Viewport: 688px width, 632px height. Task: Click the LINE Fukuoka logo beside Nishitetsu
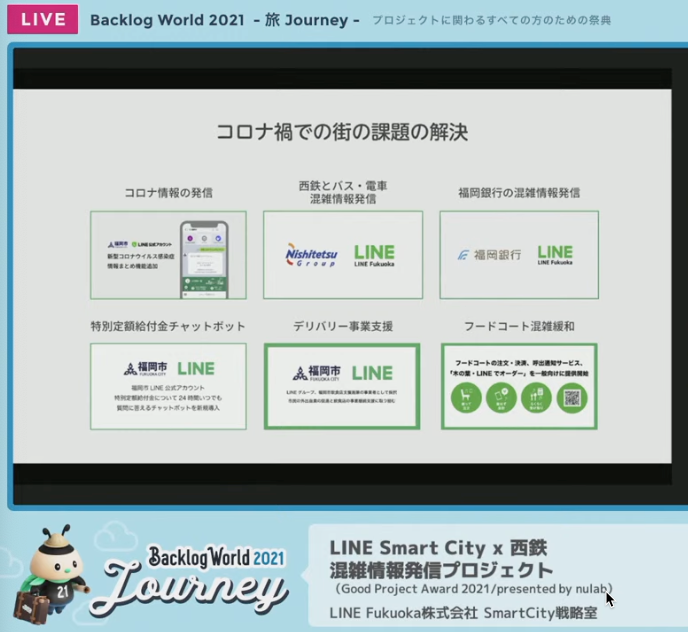[374, 255]
